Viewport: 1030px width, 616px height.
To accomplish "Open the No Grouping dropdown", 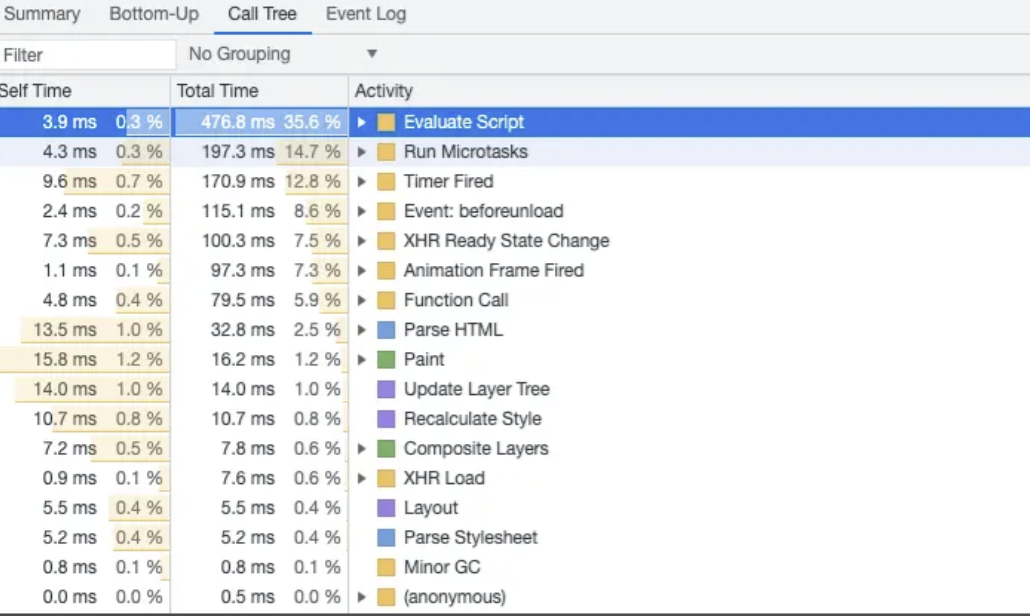I will (282, 54).
